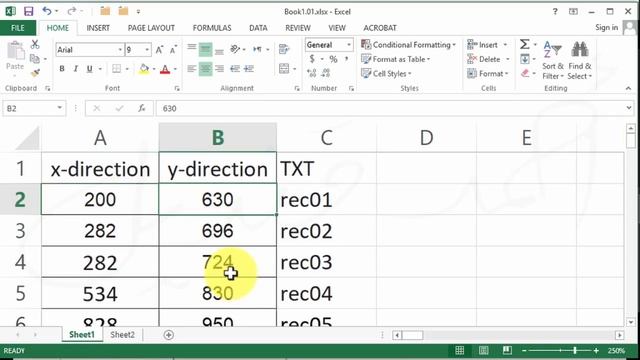Click the Clear eraser icon

coord(525,73)
